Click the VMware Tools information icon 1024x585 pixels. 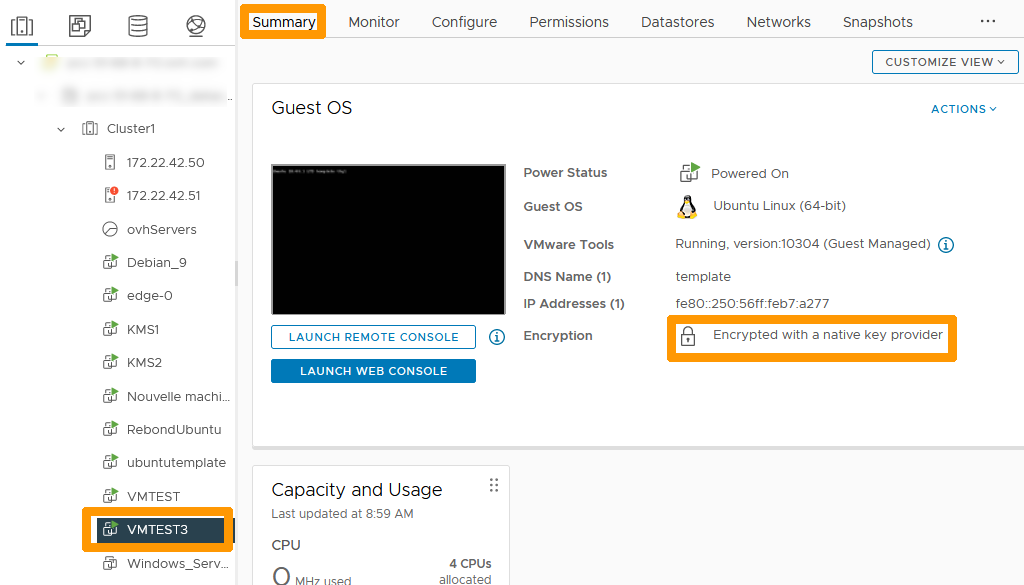945,244
